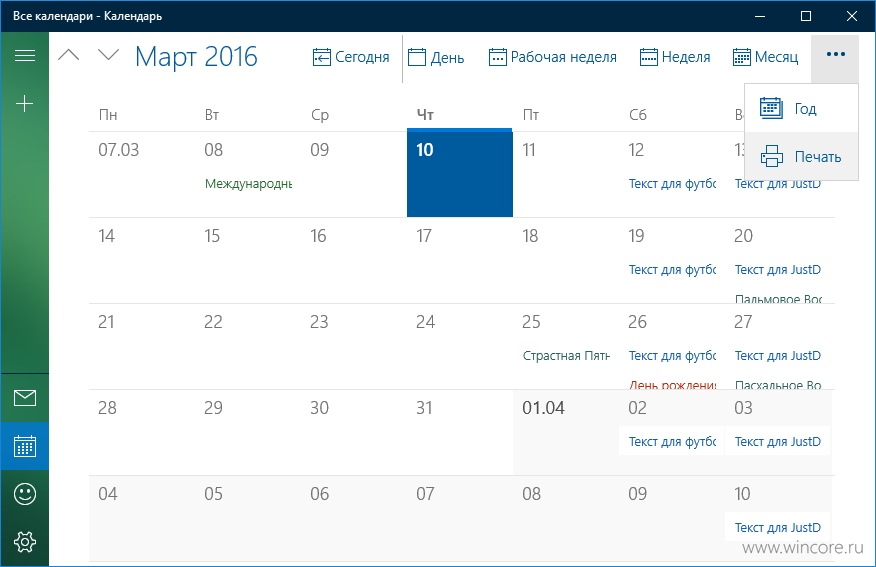876x567 pixels.
Task: Open feedback via the smiley icon
Action: (x=25, y=494)
